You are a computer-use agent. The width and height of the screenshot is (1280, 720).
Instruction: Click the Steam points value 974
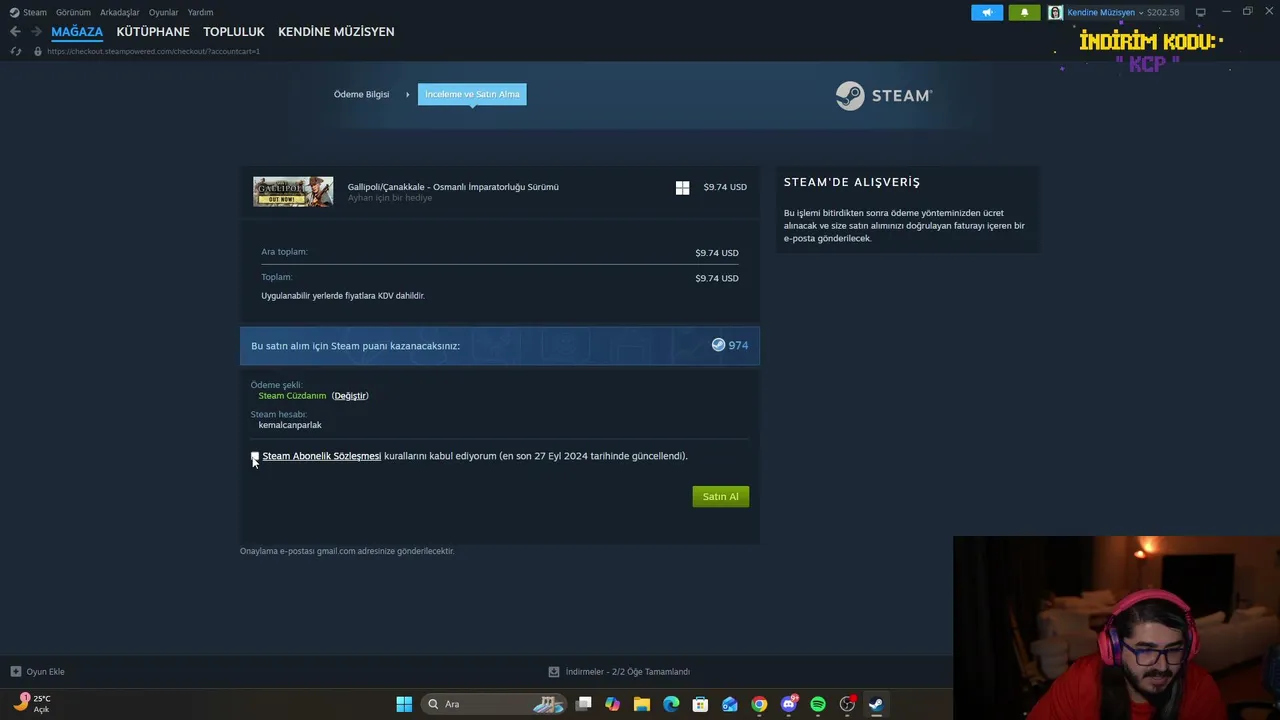point(738,345)
